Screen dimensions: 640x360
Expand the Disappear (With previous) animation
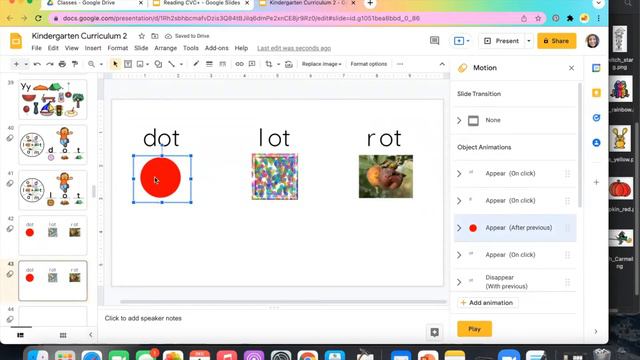point(459,282)
